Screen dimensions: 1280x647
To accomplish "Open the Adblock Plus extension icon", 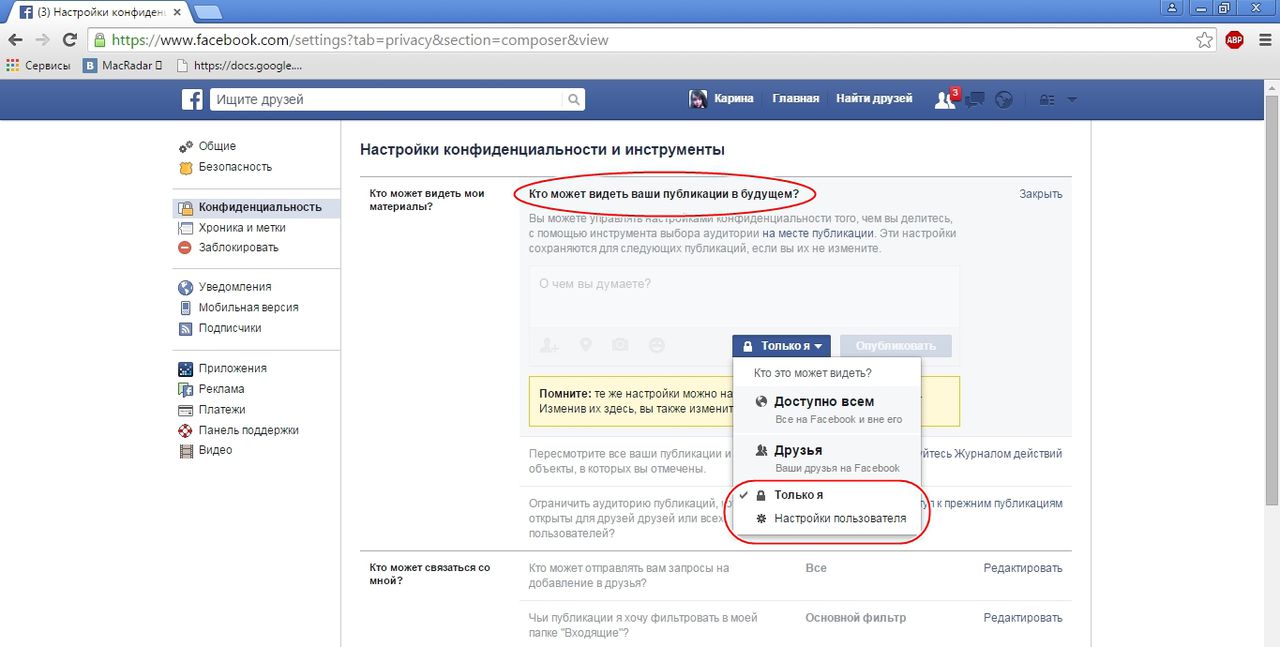I will point(1234,40).
